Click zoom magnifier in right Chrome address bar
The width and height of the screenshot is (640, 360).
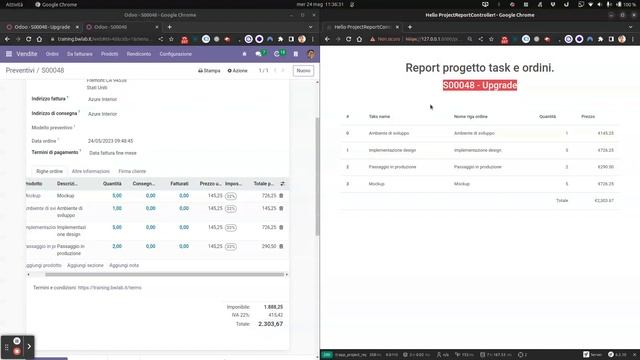coord(470,39)
